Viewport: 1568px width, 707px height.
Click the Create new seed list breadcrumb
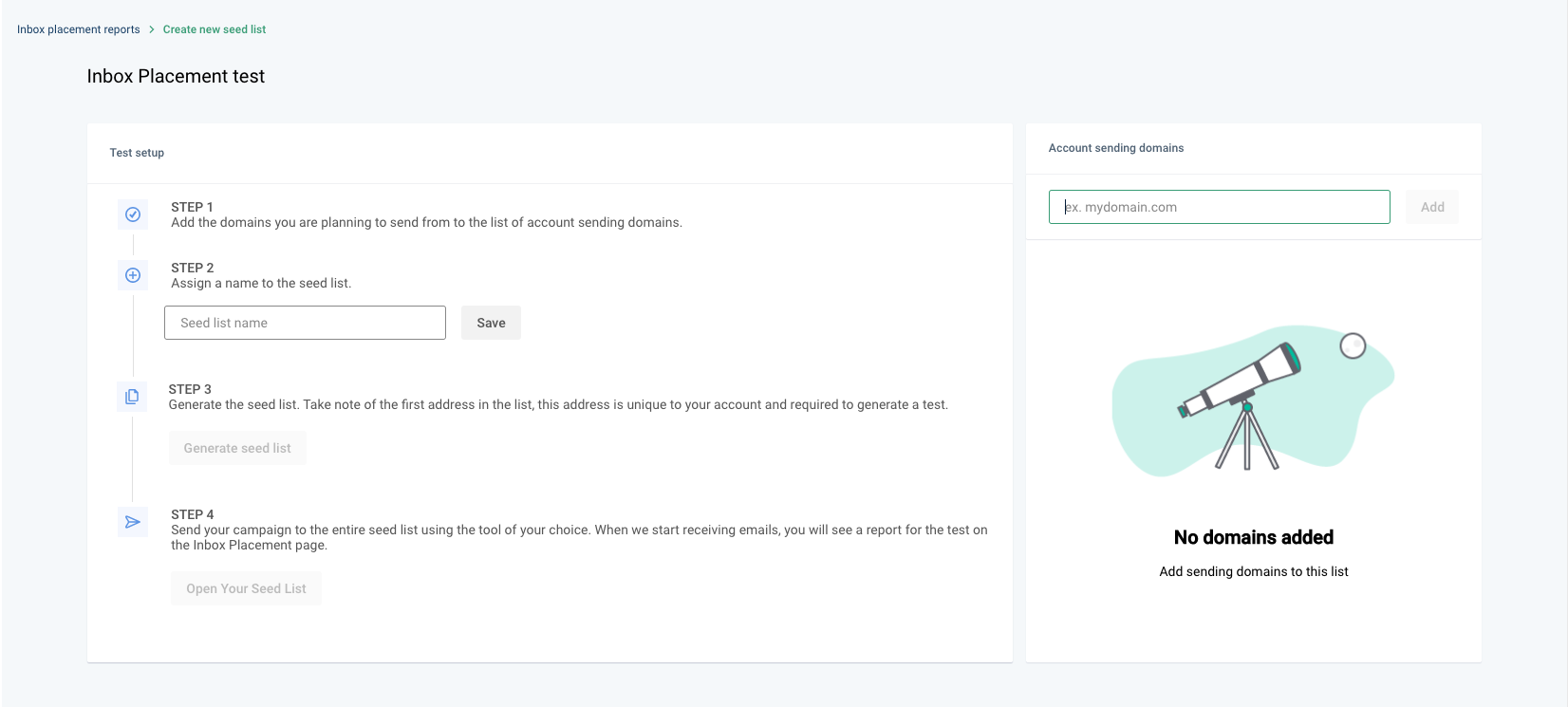tap(215, 29)
